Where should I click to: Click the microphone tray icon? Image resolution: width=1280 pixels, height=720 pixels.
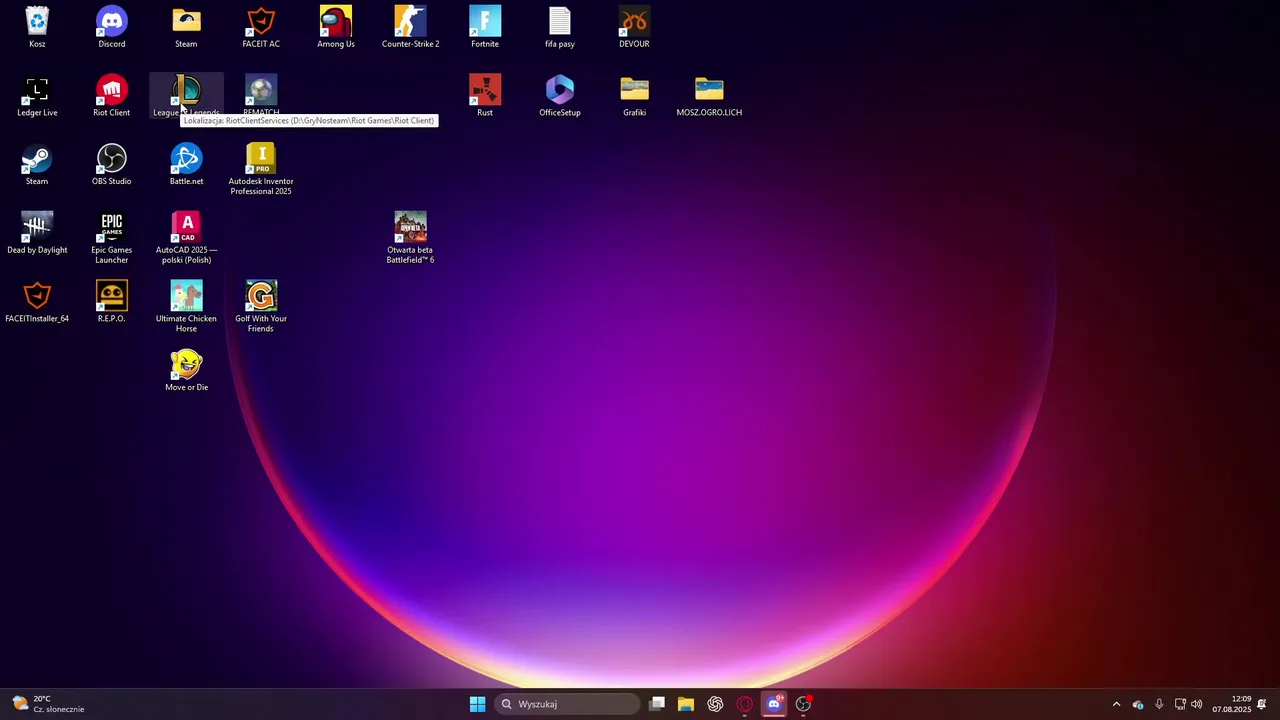(x=1159, y=704)
